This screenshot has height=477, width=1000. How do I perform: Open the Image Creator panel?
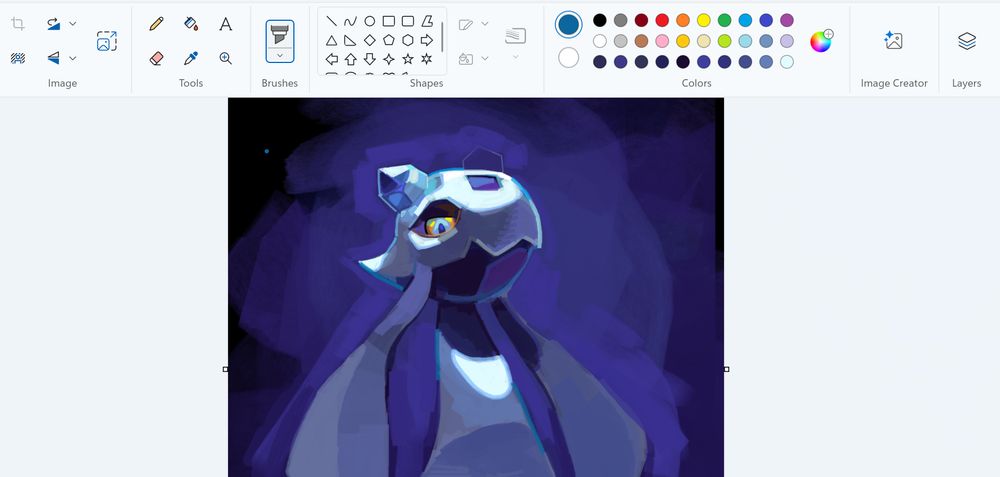point(893,41)
